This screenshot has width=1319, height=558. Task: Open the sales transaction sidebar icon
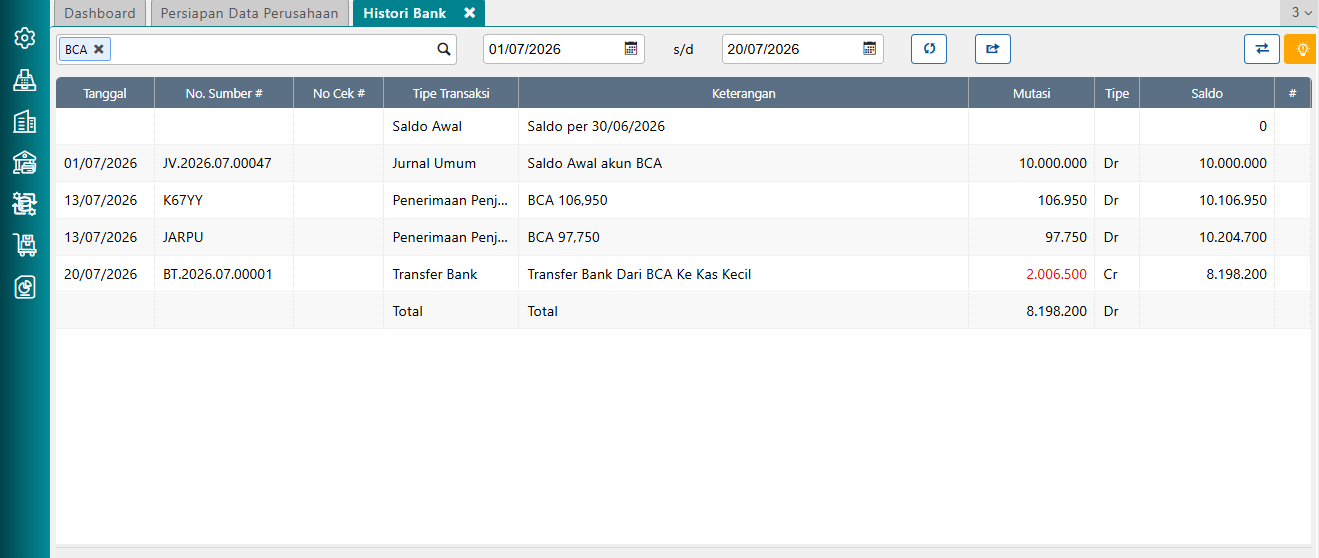tap(24, 204)
